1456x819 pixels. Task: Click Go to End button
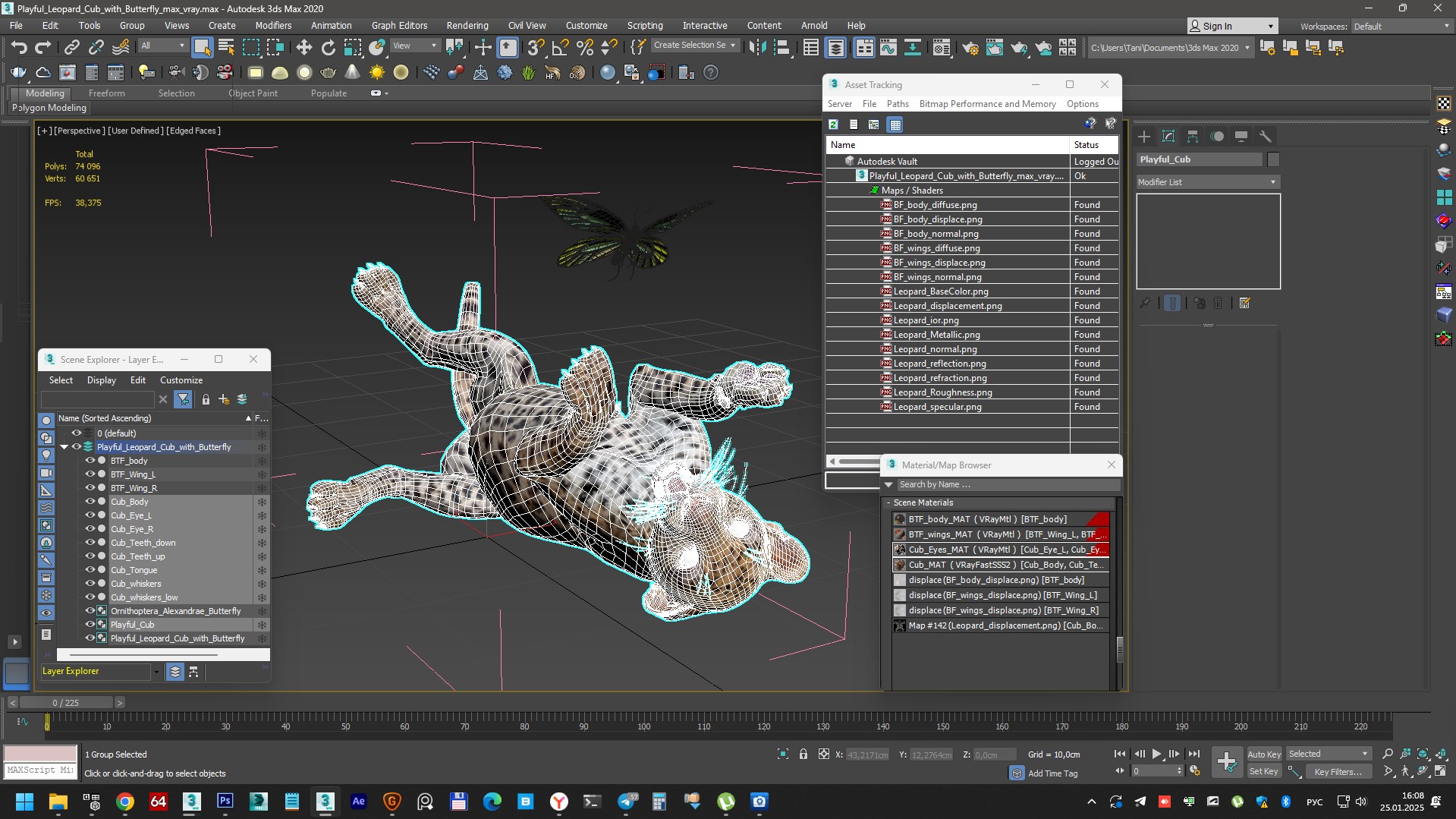[1194, 754]
